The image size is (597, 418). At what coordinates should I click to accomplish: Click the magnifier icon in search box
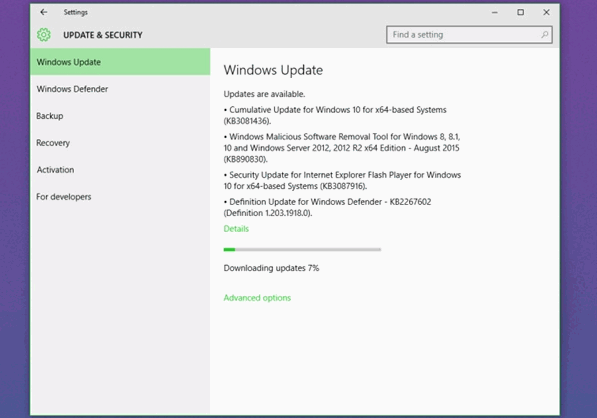pyautogui.click(x=544, y=35)
